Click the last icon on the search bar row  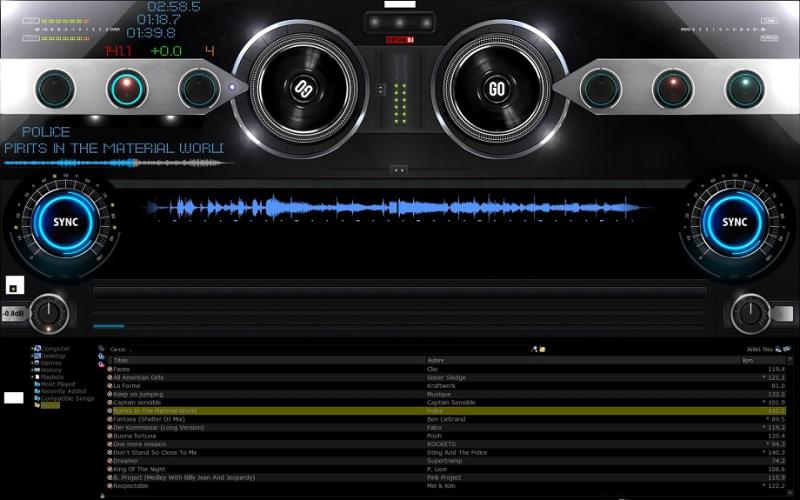pos(787,349)
